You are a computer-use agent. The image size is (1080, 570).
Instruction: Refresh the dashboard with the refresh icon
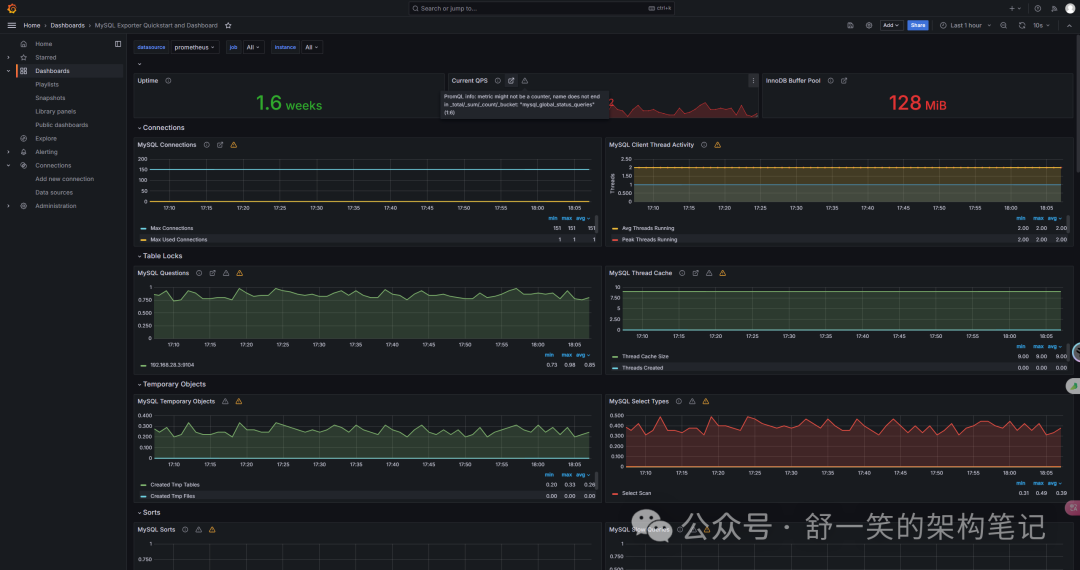click(1022, 25)
